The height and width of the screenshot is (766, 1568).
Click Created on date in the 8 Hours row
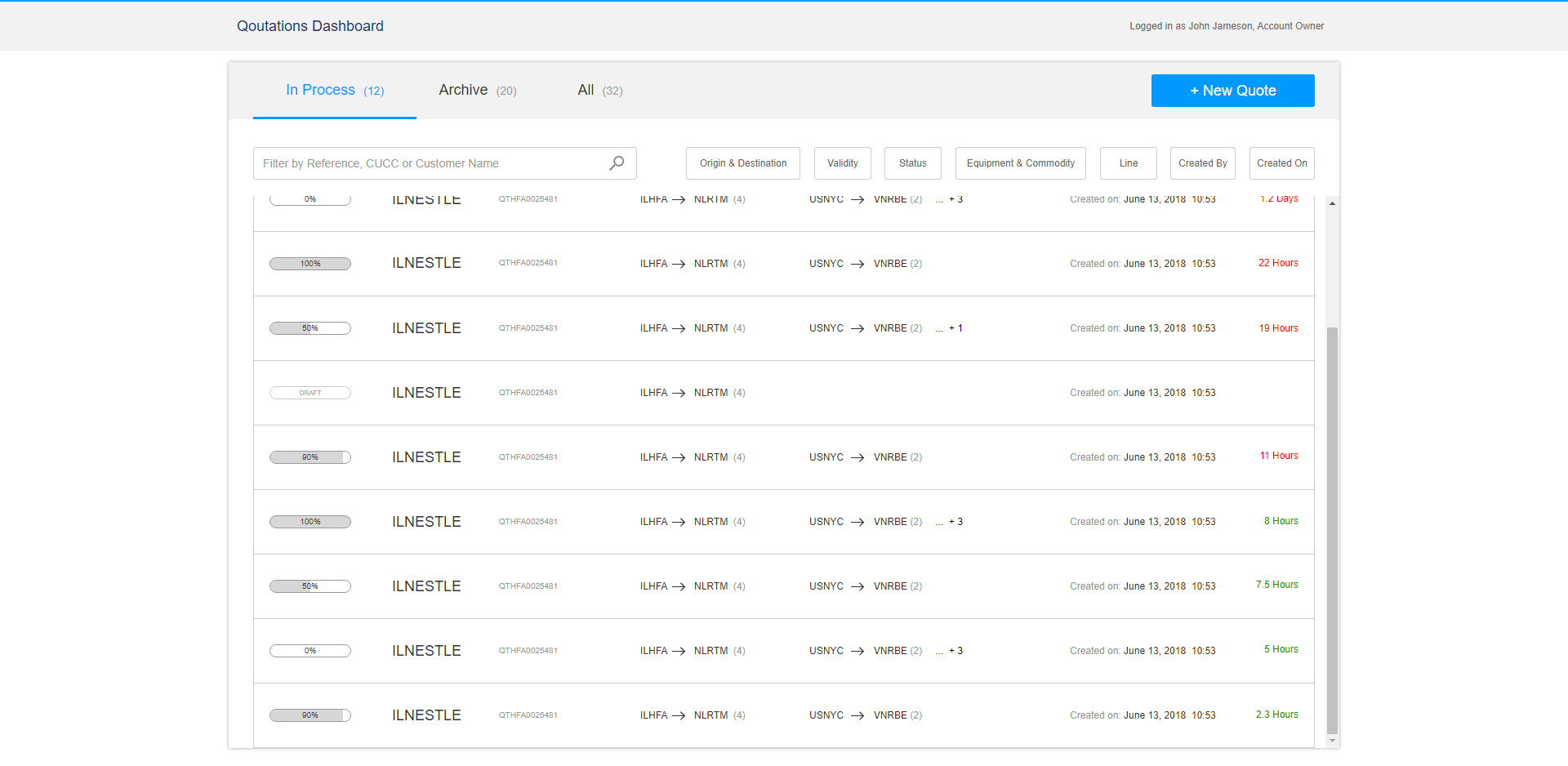pyautogui.click(x=1143, y=522)
